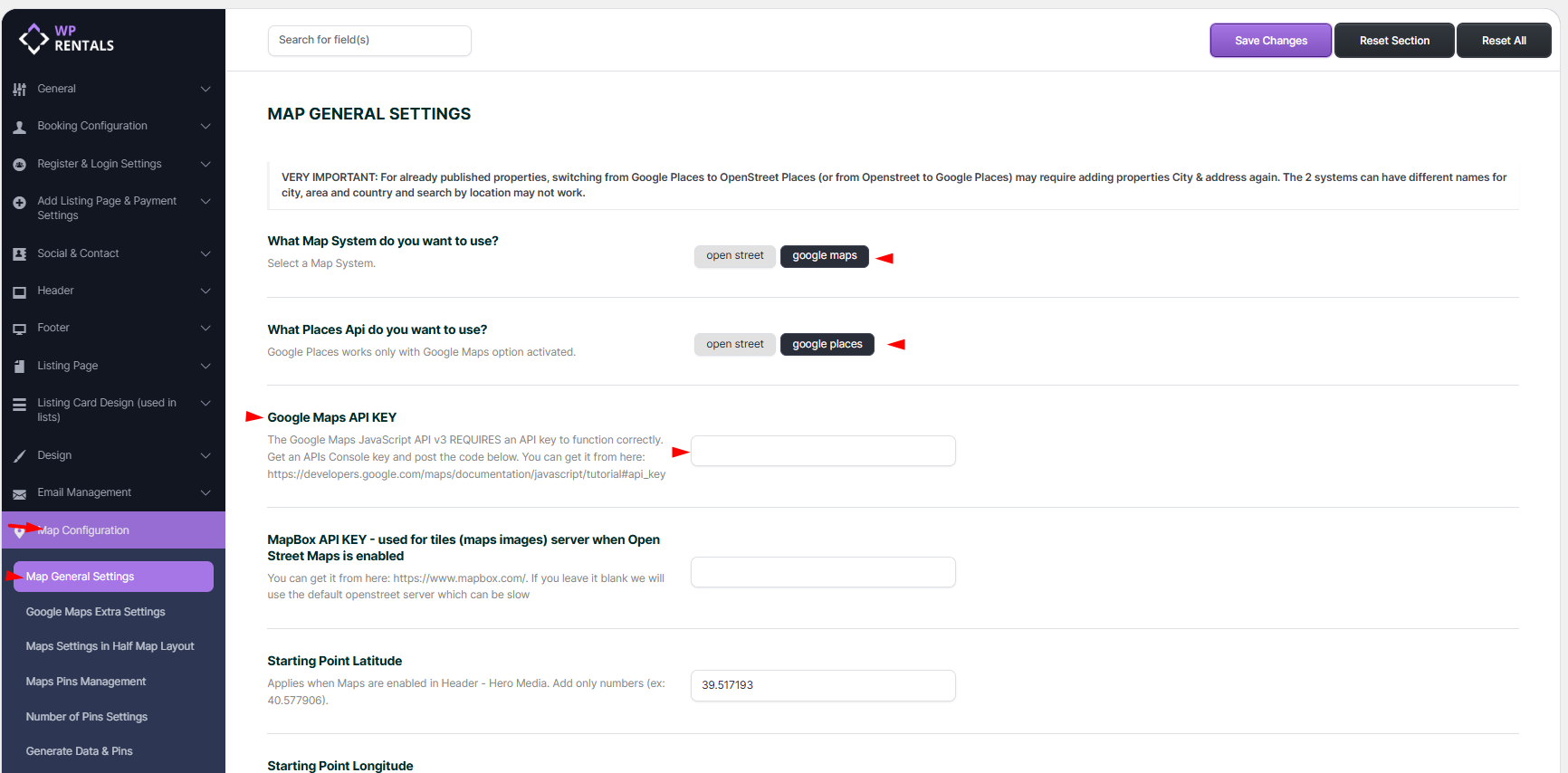
Task: Select google maps as the map system
Action: point(824,256)
